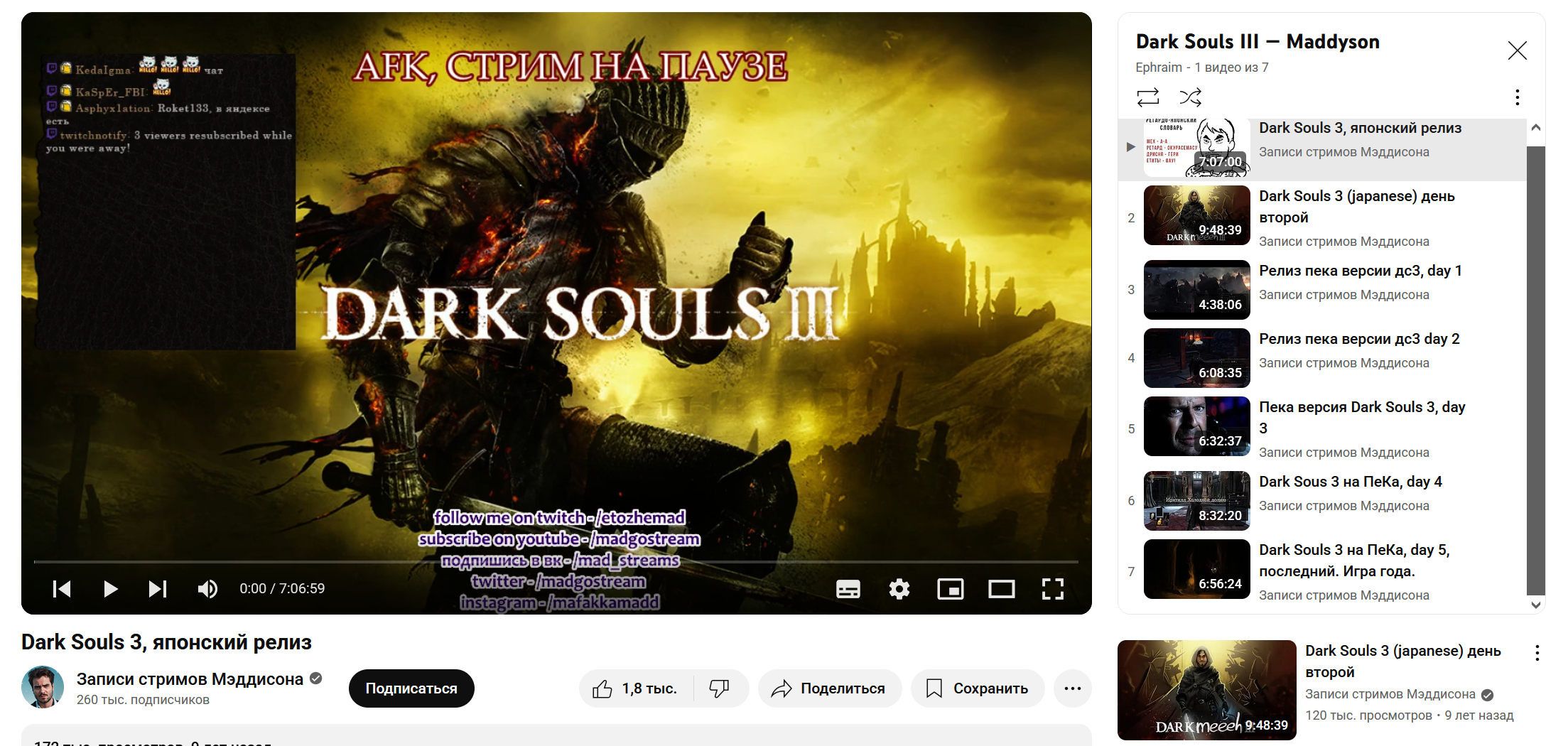Open thumbnail of the 6:32:37 playlist video
This screenshot has width=1568, height=746.
(1197, 426)
